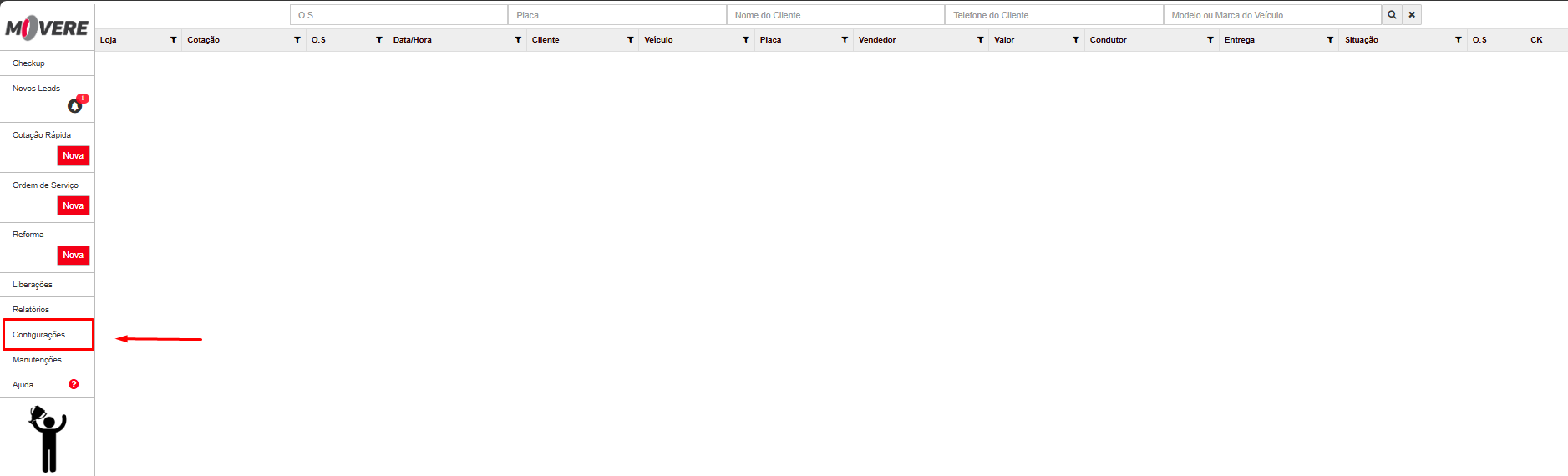1568x476 pixels.
Task: Click the Movere logo
Action: pyautogui.click(x=48, y=28)
